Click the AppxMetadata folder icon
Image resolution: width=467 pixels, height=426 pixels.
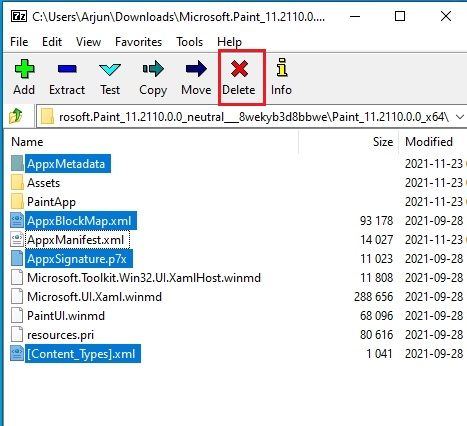[x=17, y=164]
